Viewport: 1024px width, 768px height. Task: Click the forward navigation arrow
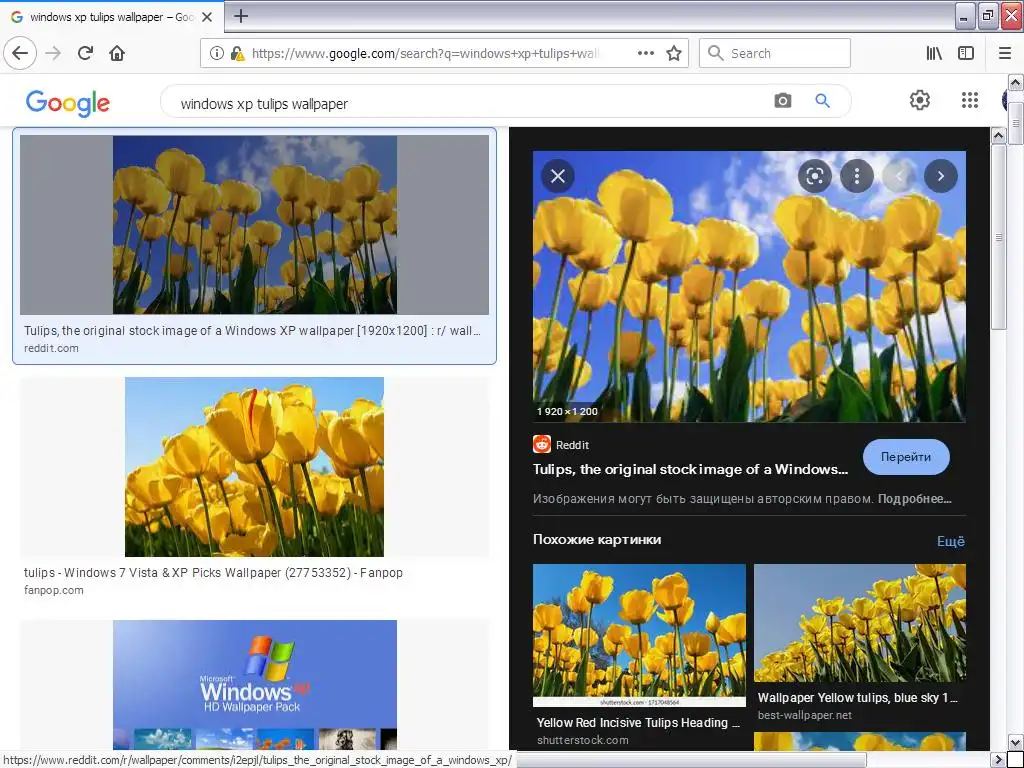tap(53, 53)
